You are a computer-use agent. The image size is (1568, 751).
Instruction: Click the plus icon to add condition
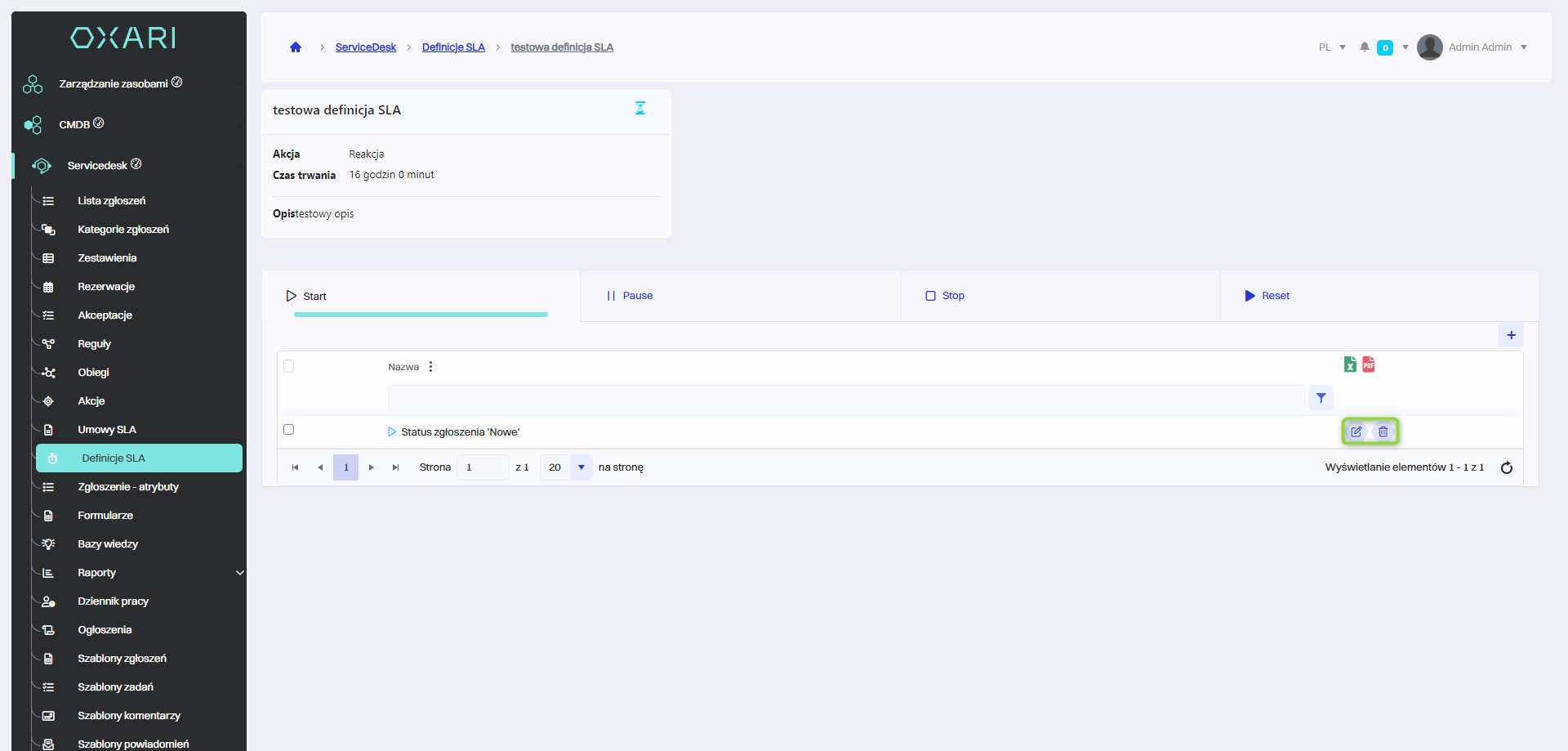pos(1511,335)
